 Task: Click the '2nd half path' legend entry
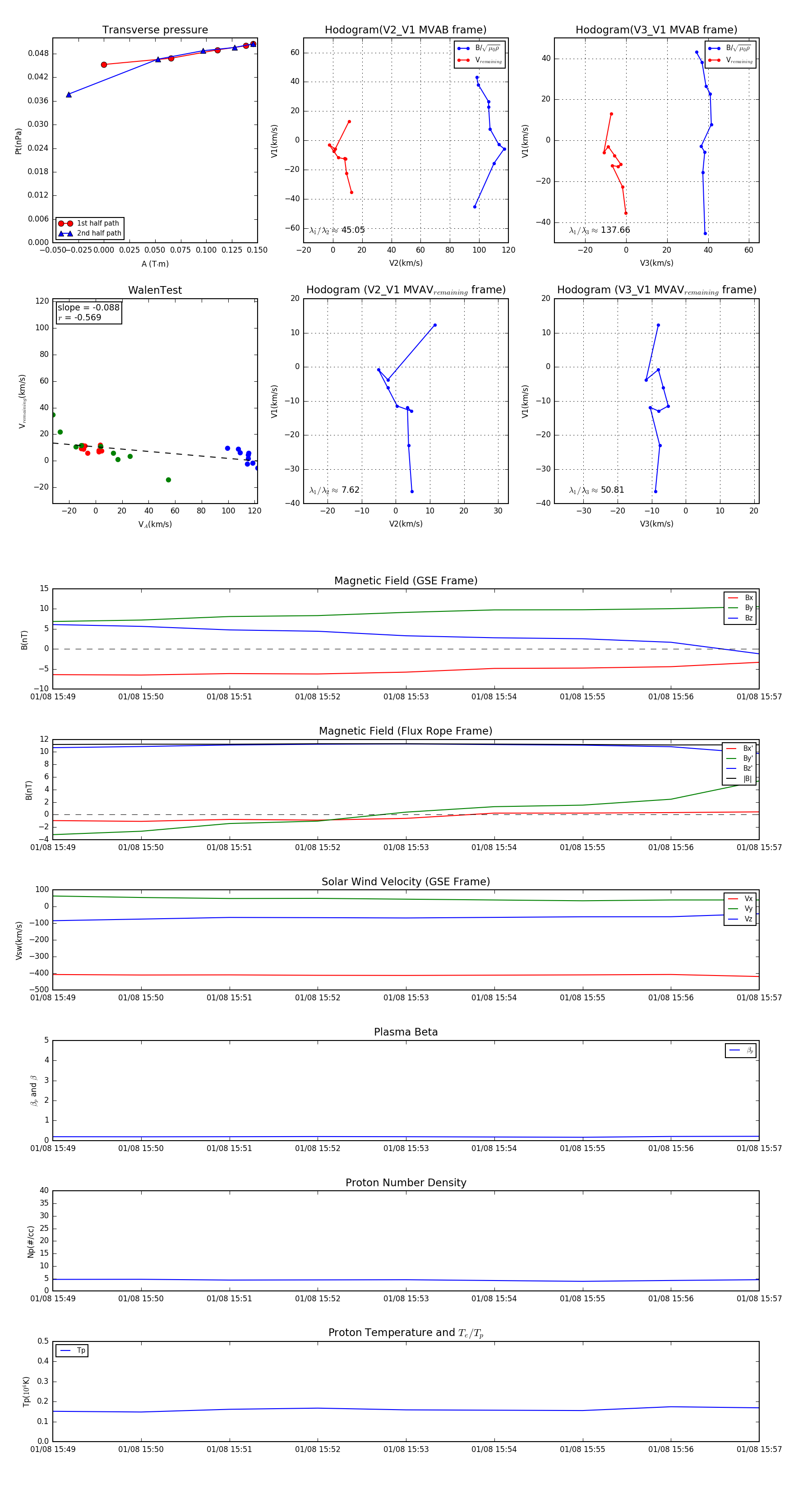[x=90, y=234]
